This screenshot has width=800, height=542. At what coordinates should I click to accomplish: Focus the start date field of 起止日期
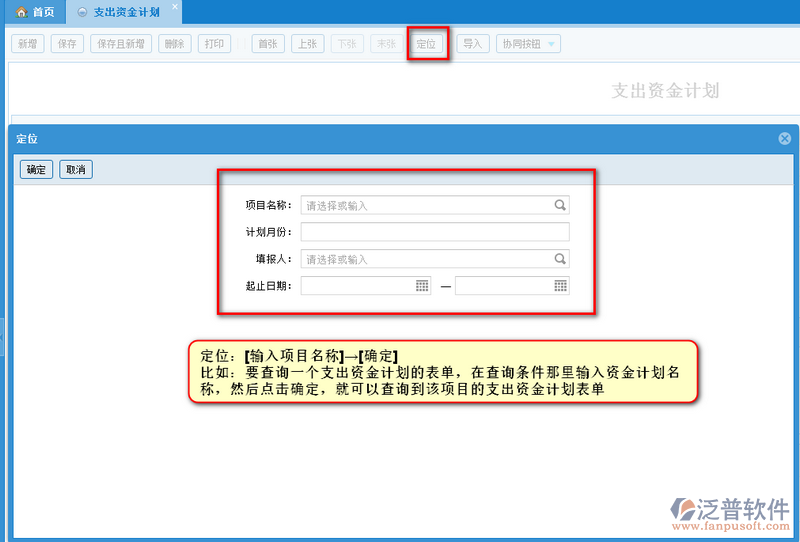click(365, 286)
